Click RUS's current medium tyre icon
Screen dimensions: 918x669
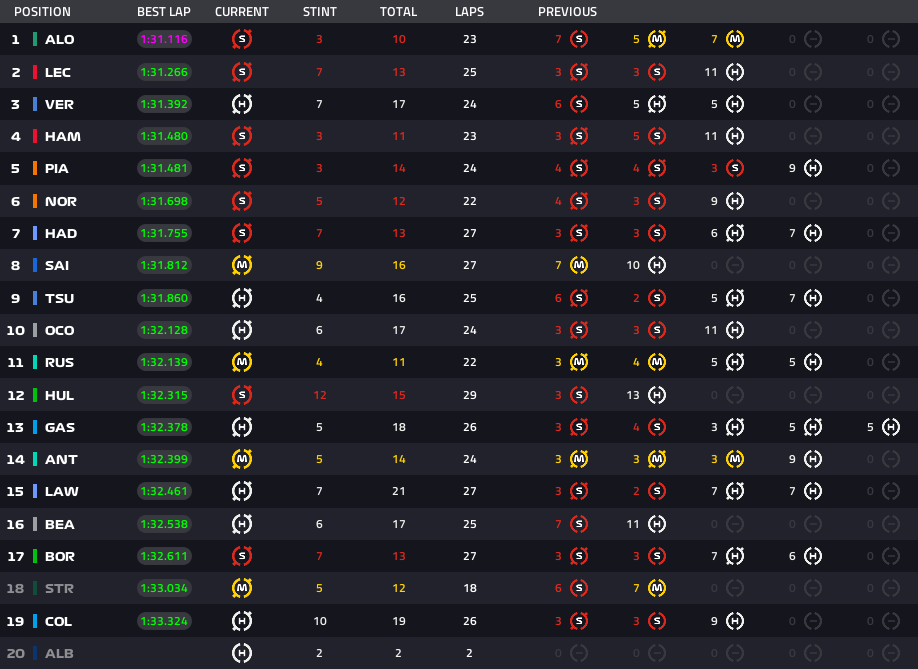click(x=242, y=362)
